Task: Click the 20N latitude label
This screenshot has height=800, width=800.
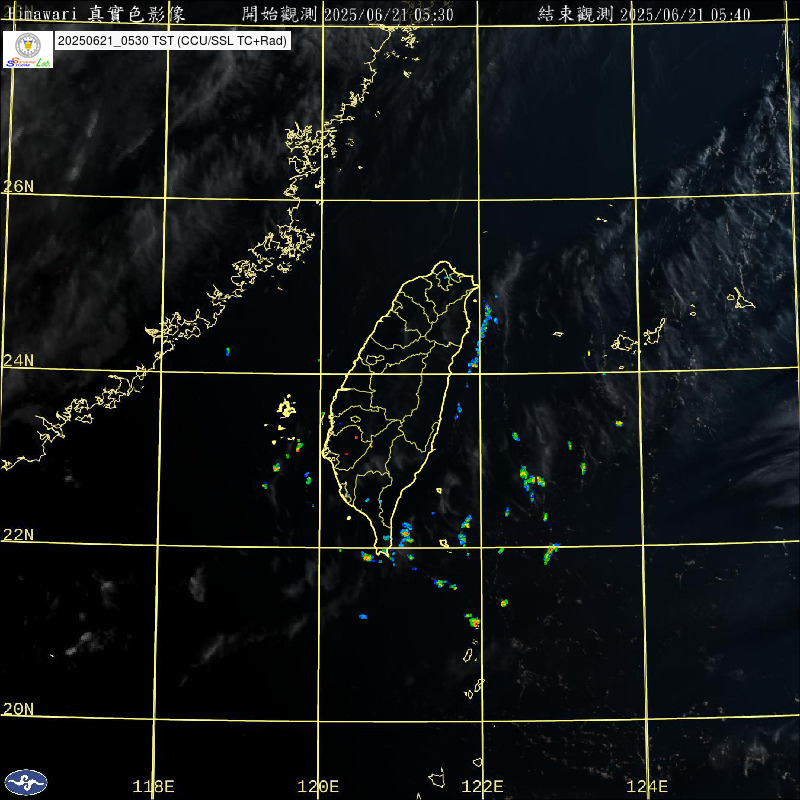Action: coord(18,708)
